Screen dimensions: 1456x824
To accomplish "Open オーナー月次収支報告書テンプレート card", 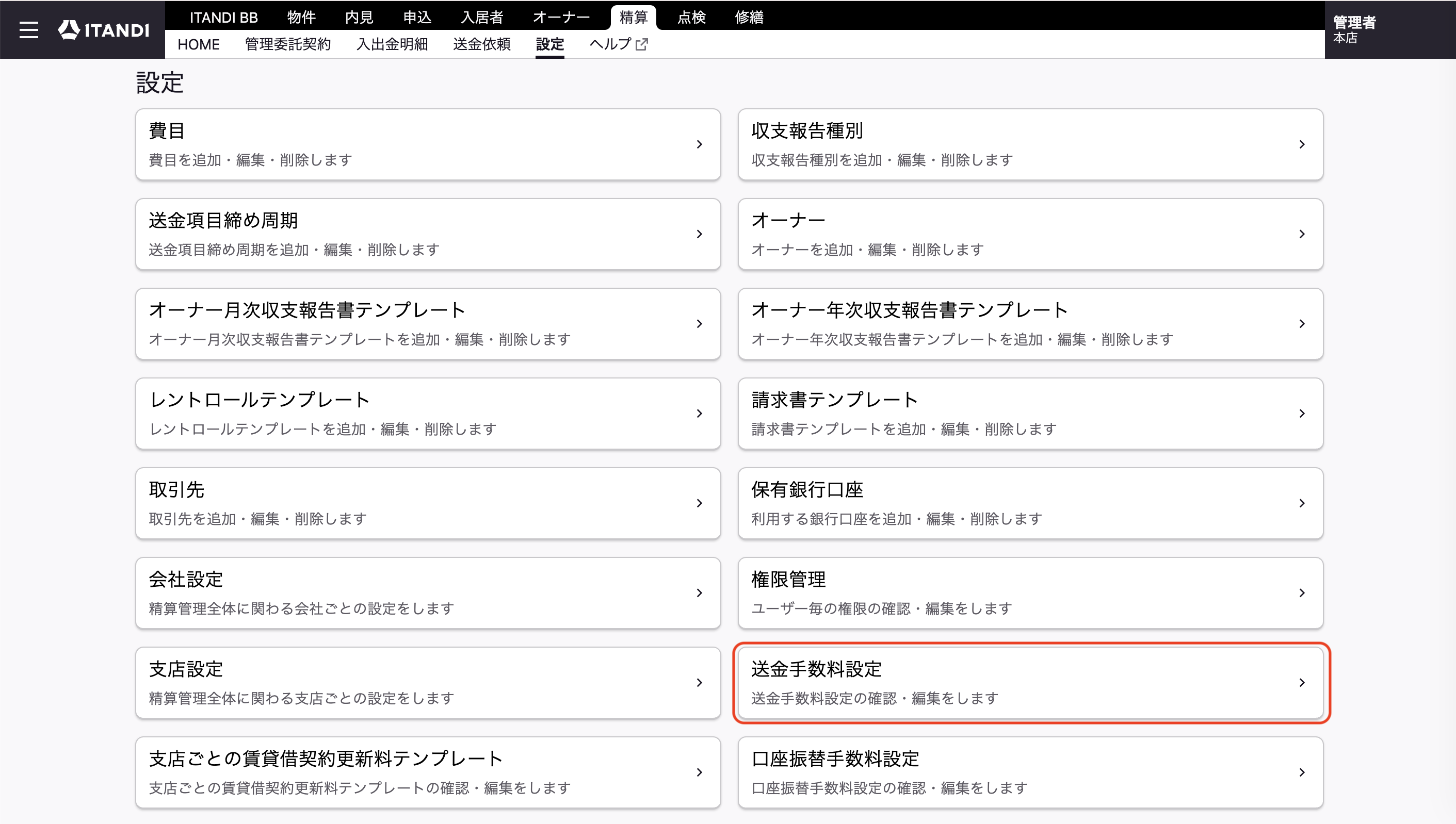I will pyautogui.click(x=428, y=324).
